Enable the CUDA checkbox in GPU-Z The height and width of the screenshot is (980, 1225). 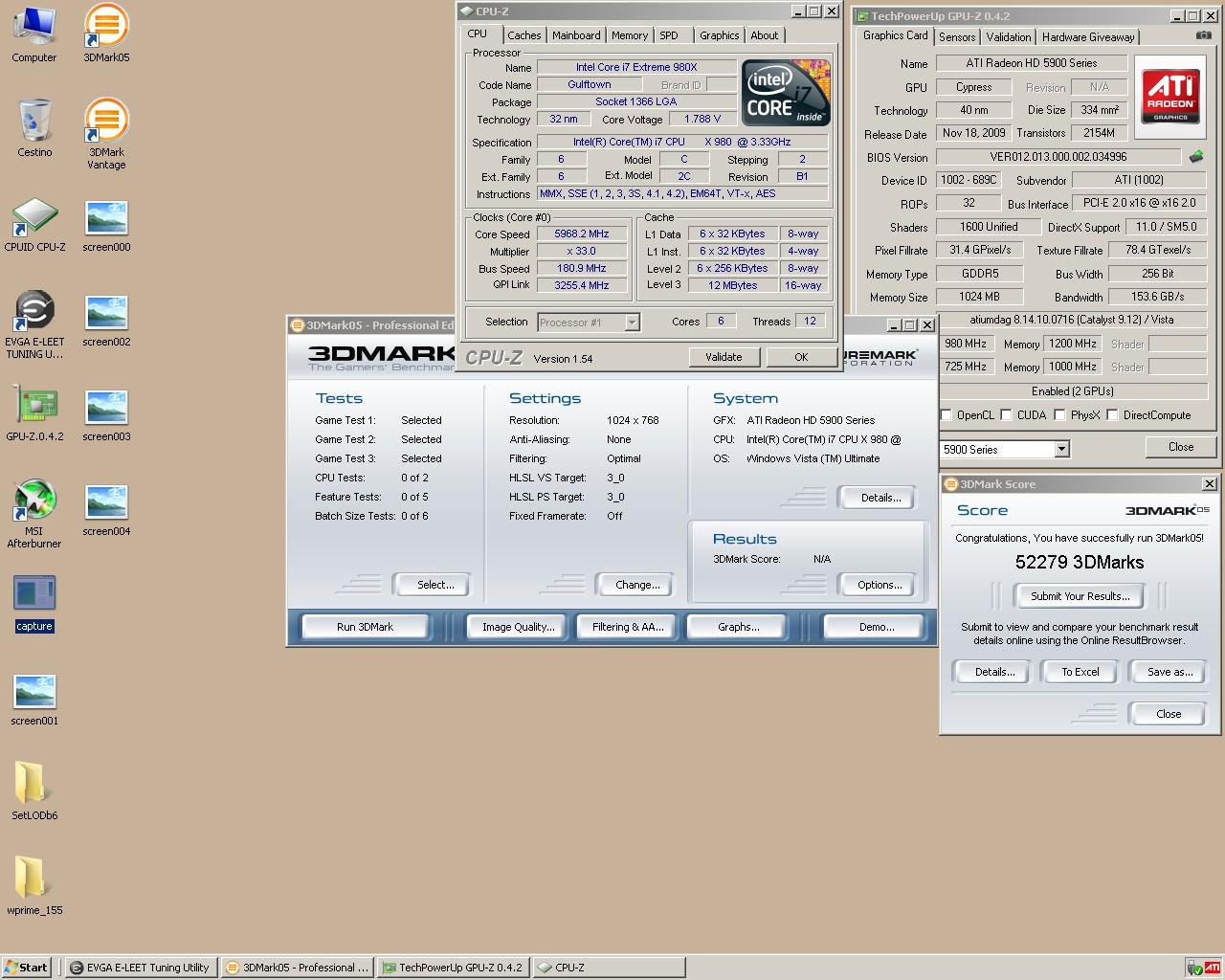click(x=1006, y=415)
